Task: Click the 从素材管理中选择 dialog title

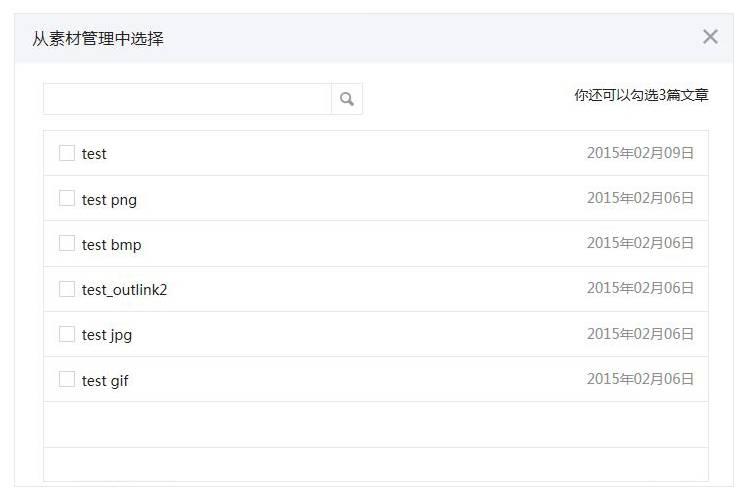Action: tap(98, 39)
